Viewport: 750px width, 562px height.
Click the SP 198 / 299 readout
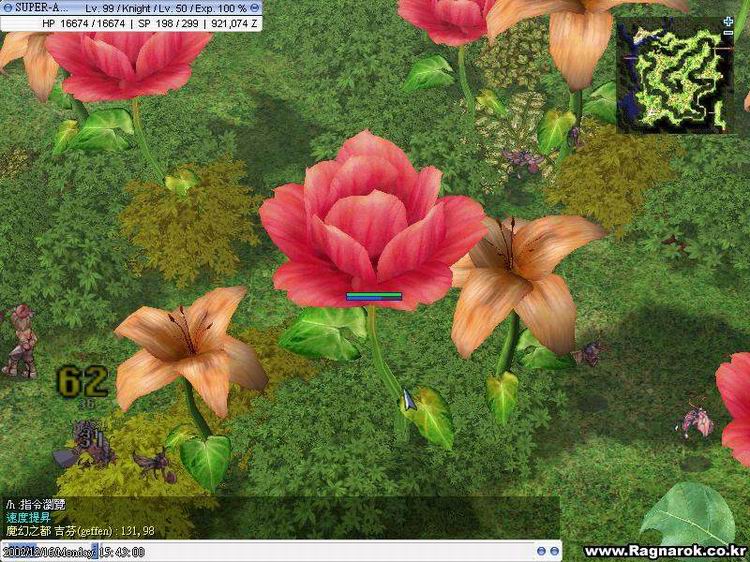(168, 23)
